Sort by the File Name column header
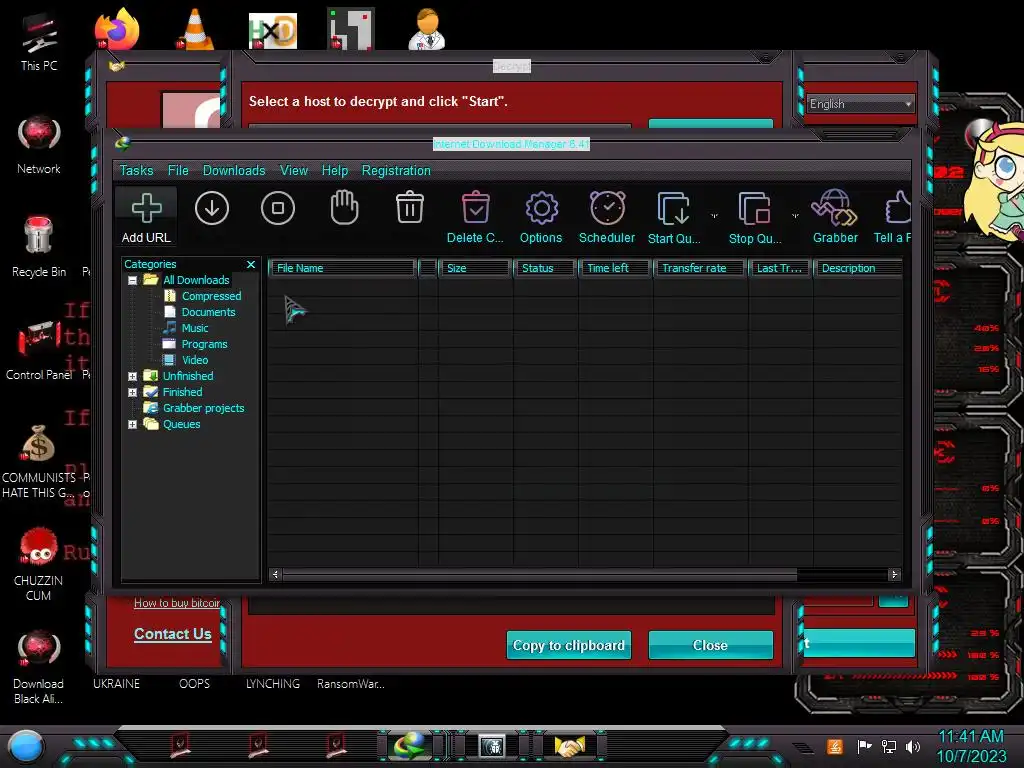1024x768 pixels. (x=343, y=268)
